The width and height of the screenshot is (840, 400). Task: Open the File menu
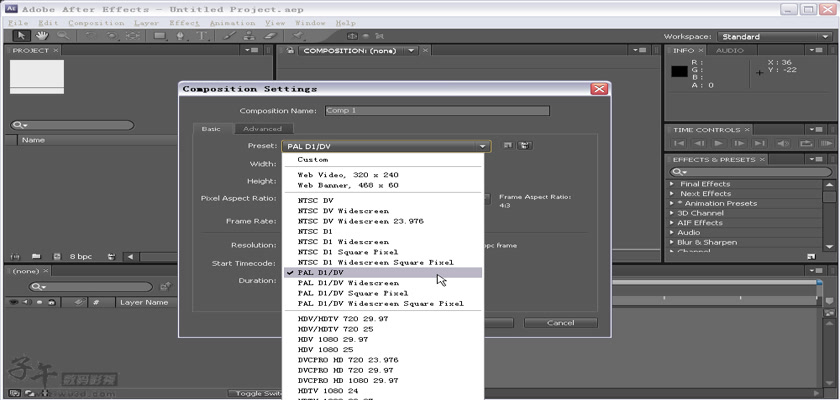(18, 23)
